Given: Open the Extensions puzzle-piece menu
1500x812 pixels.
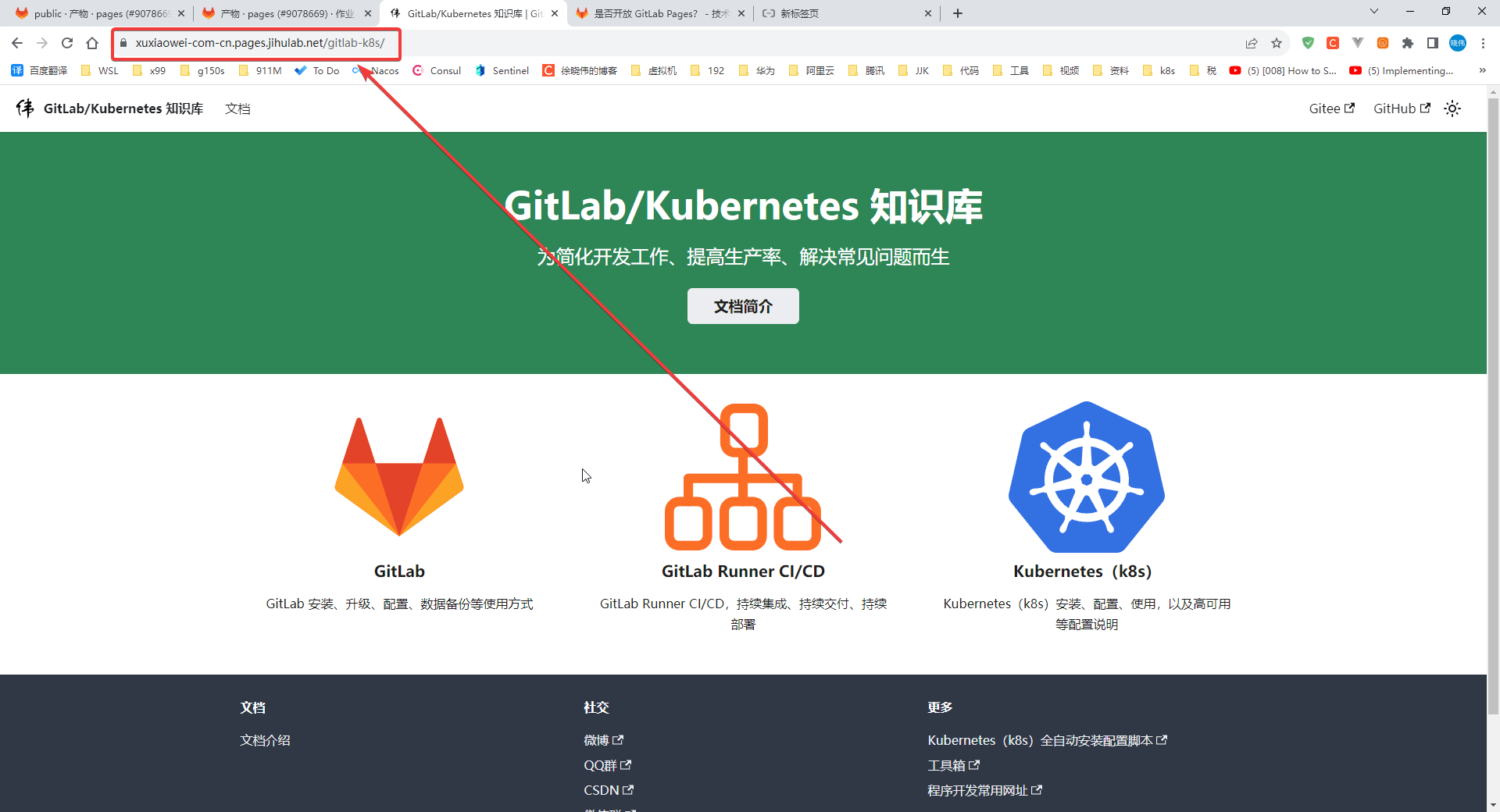Looking at the screenshot, I should click(1408, 43).
